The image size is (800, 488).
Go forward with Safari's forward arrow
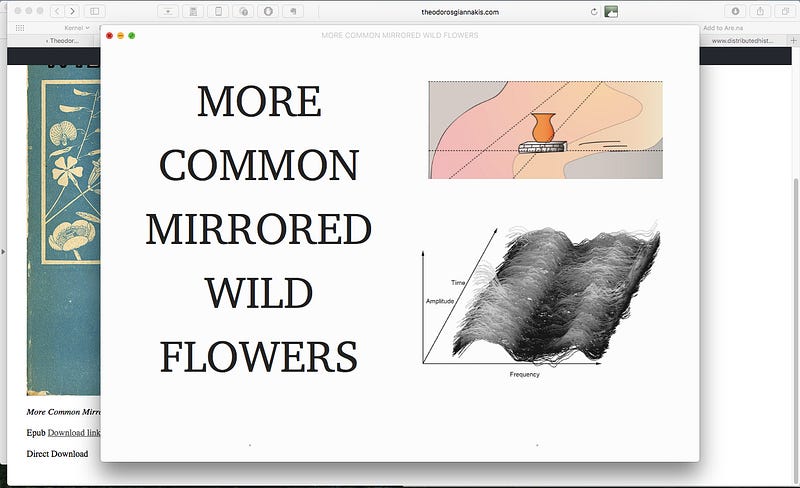tap(72, 11)
